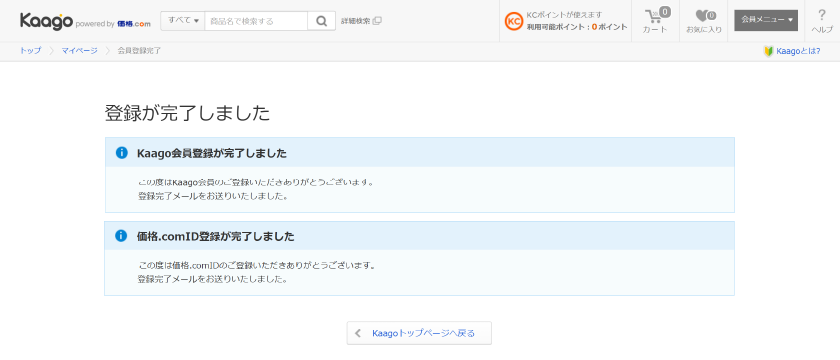Screen dimensions: 840x360
Task: Click the back chevron on the Kaagoトップページへ戻る button
Action: 358,333
